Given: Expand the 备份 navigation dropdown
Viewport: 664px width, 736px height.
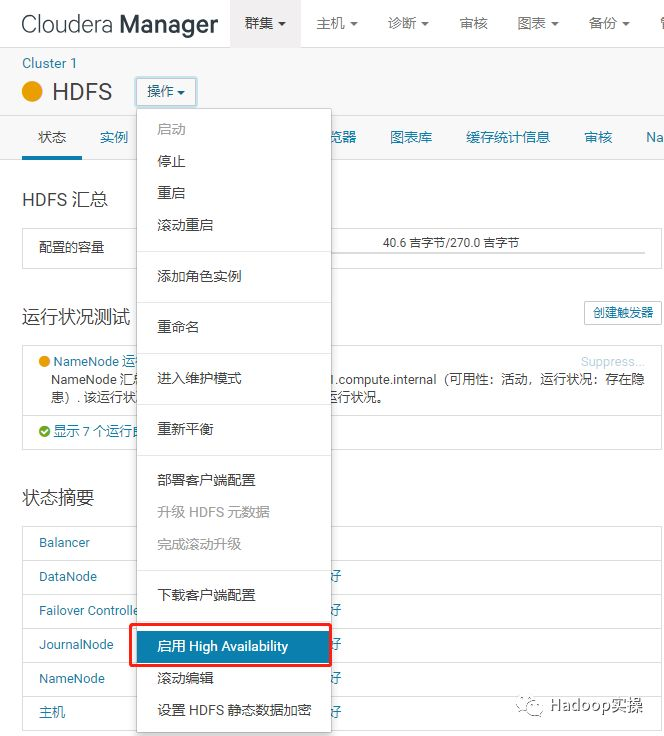Looking at the screenshot, I should [609, 23].
